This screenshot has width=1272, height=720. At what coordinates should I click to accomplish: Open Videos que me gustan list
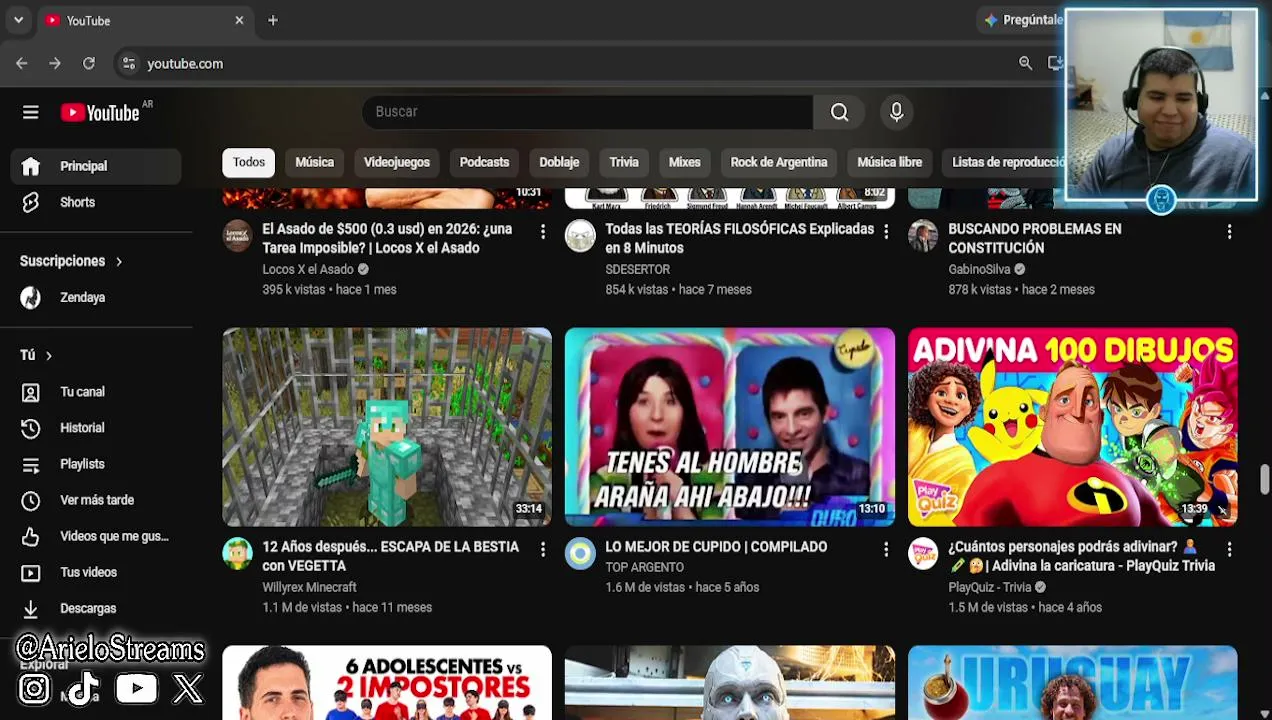[96, 536]
